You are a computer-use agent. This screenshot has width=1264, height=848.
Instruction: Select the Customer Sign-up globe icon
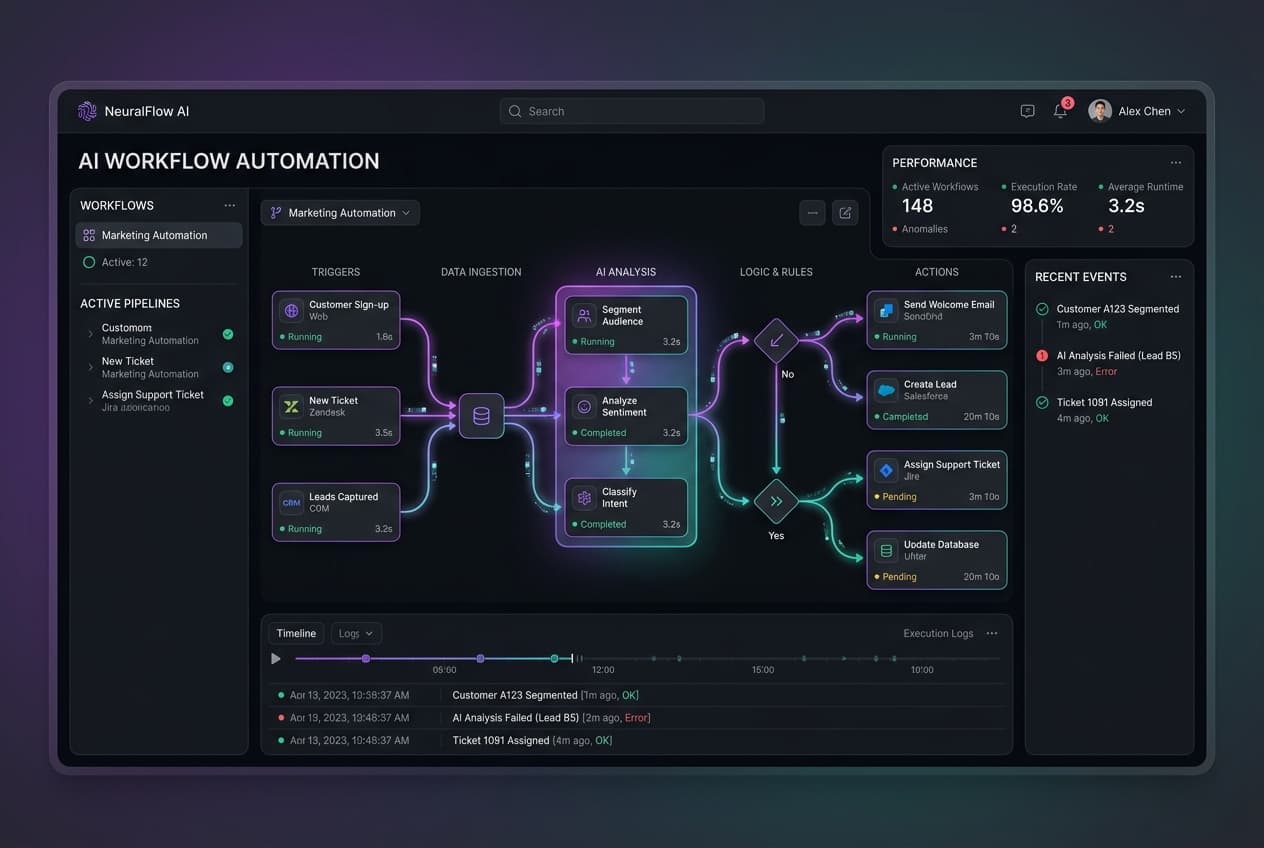(x=291, y=310)
